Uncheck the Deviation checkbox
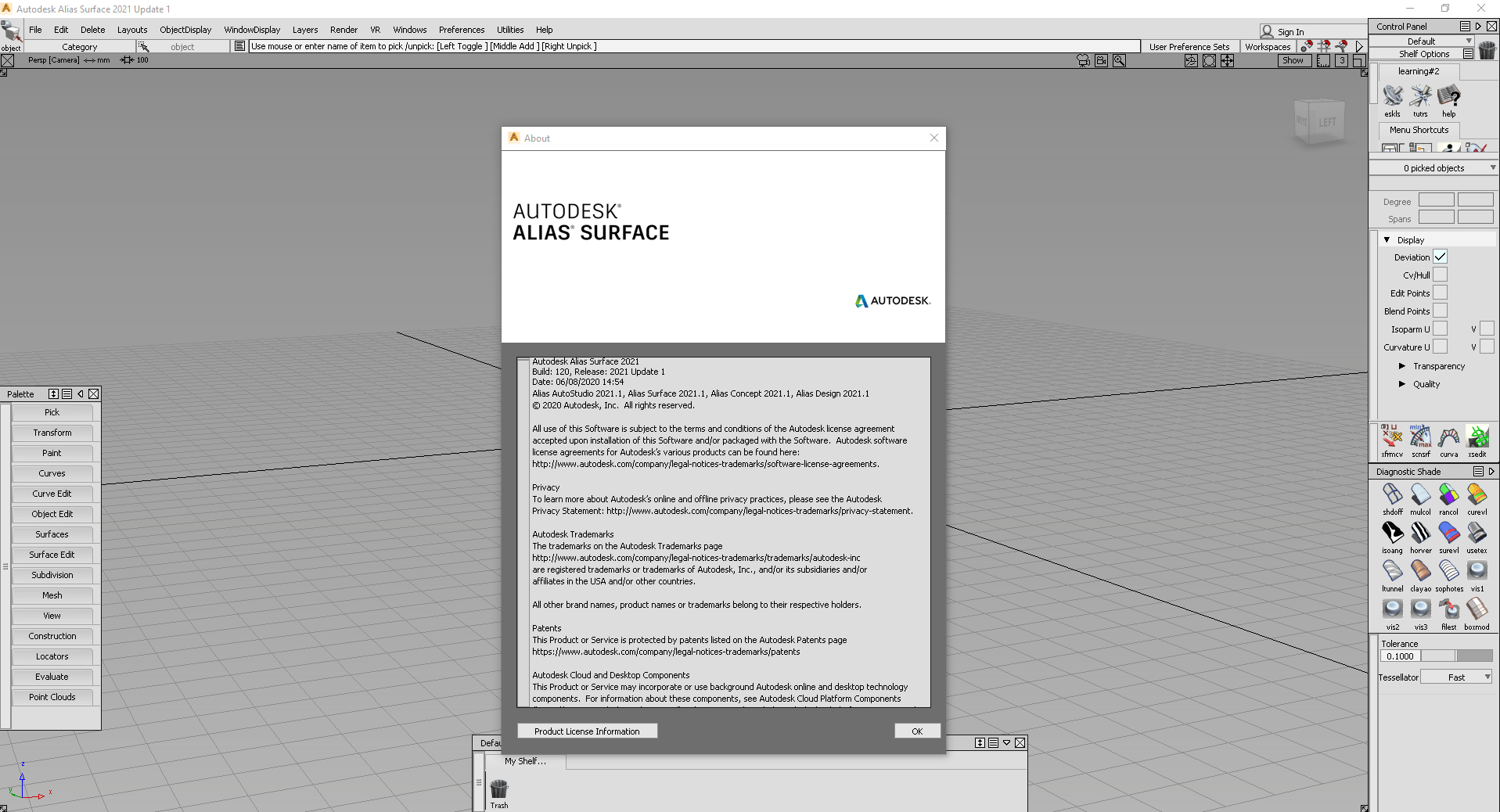 pos(1440,257)
